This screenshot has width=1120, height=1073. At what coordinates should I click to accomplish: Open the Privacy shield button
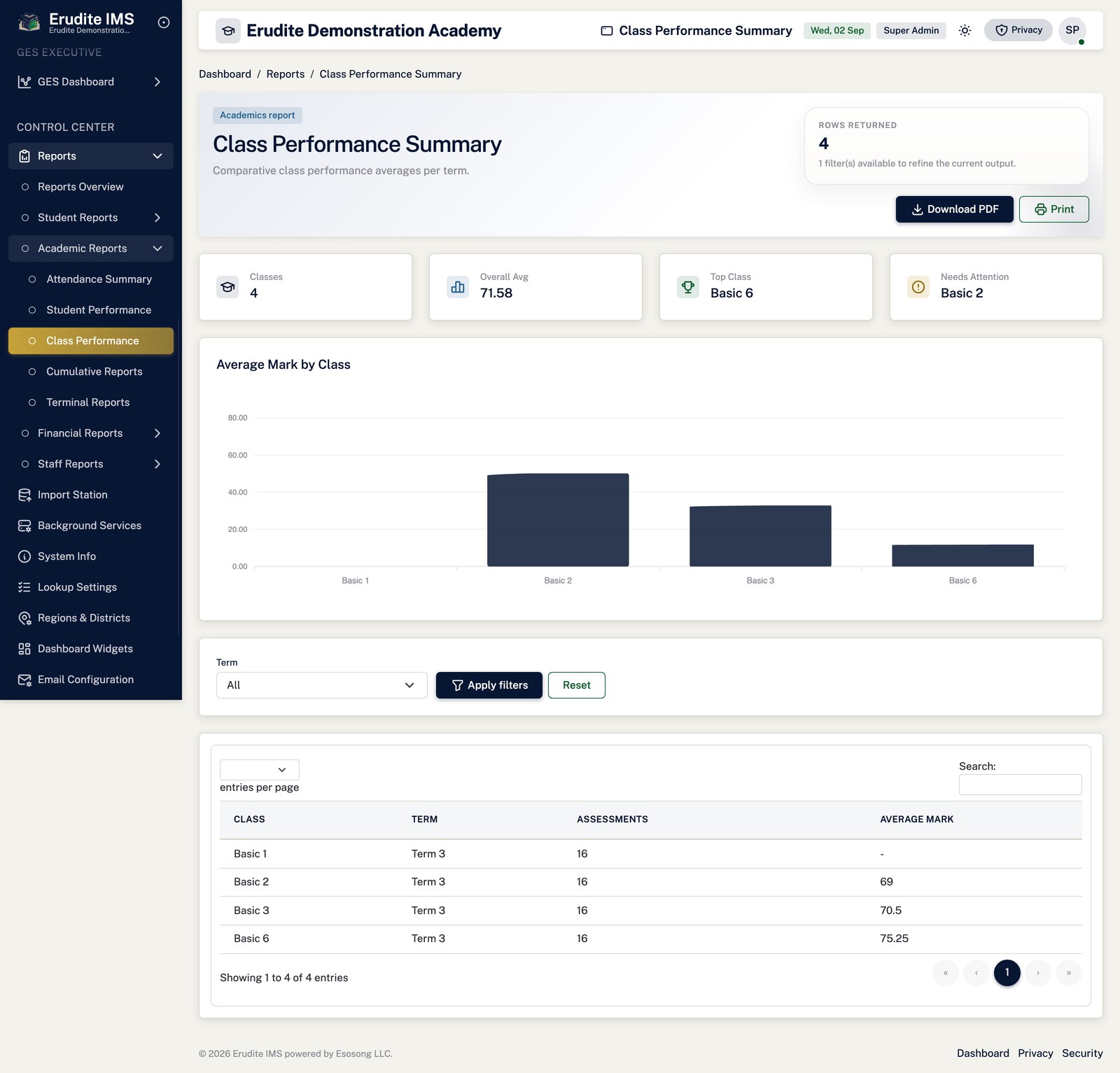(x=1018, y=30)
